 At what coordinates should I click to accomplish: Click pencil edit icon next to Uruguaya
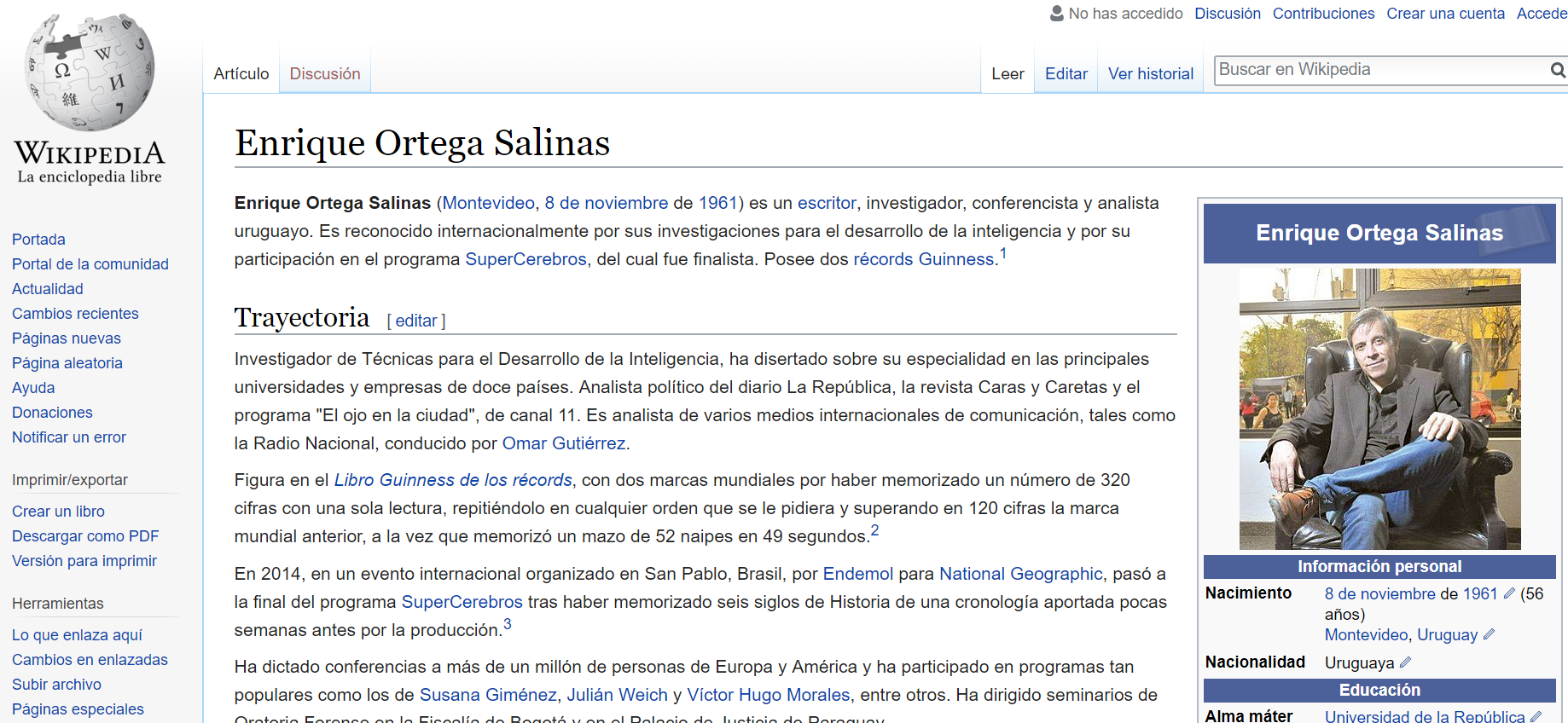(1406, 662)
